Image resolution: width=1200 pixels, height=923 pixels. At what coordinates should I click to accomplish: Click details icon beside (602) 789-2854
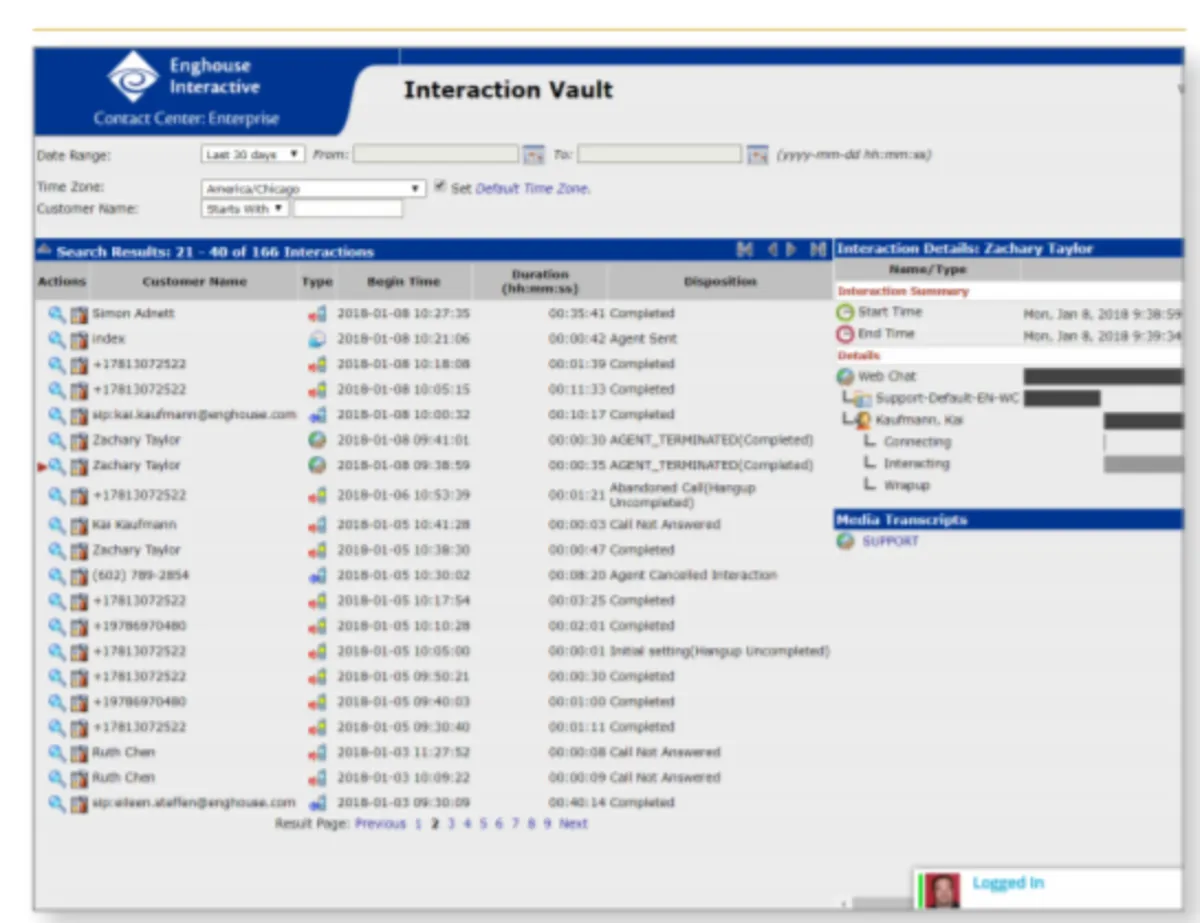tap(79, 576)
